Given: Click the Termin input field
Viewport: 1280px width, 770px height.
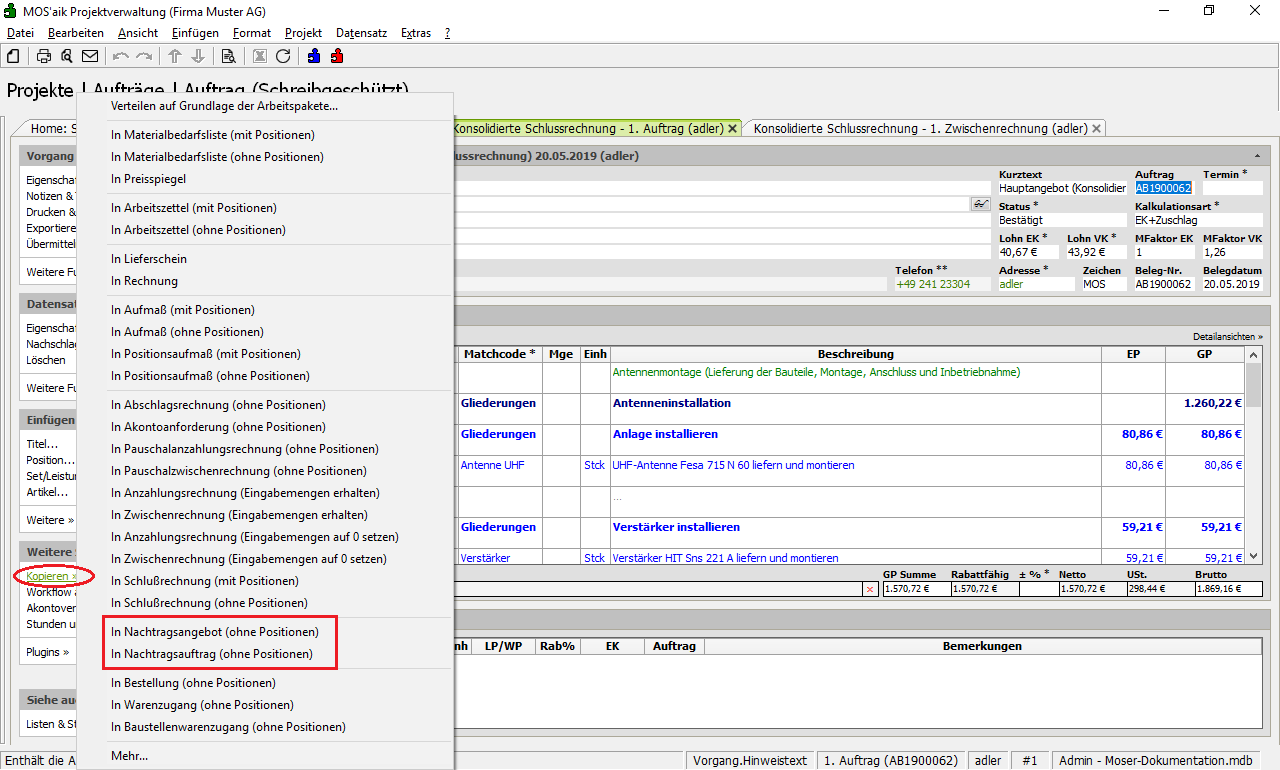Looking at the screenshot, I should click(x=1231, y=188).
